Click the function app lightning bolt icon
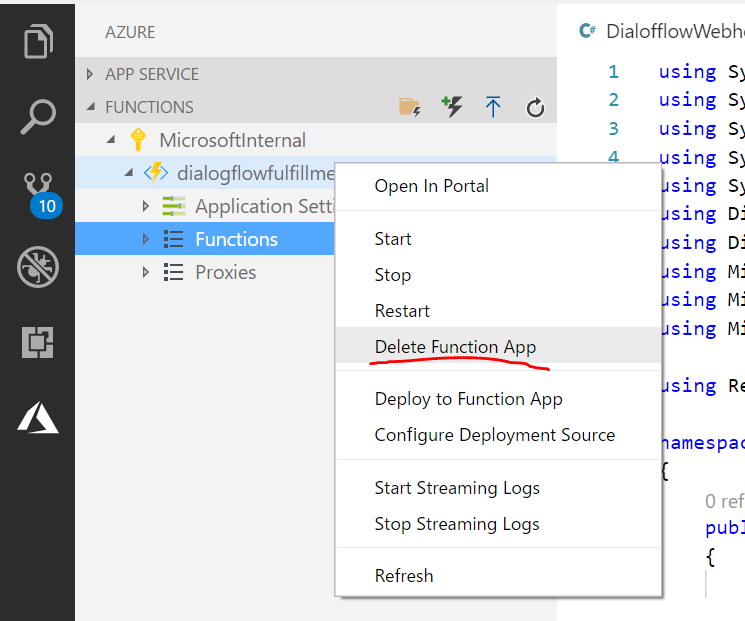Screen dimensions: 745x621 click(156, 173)
